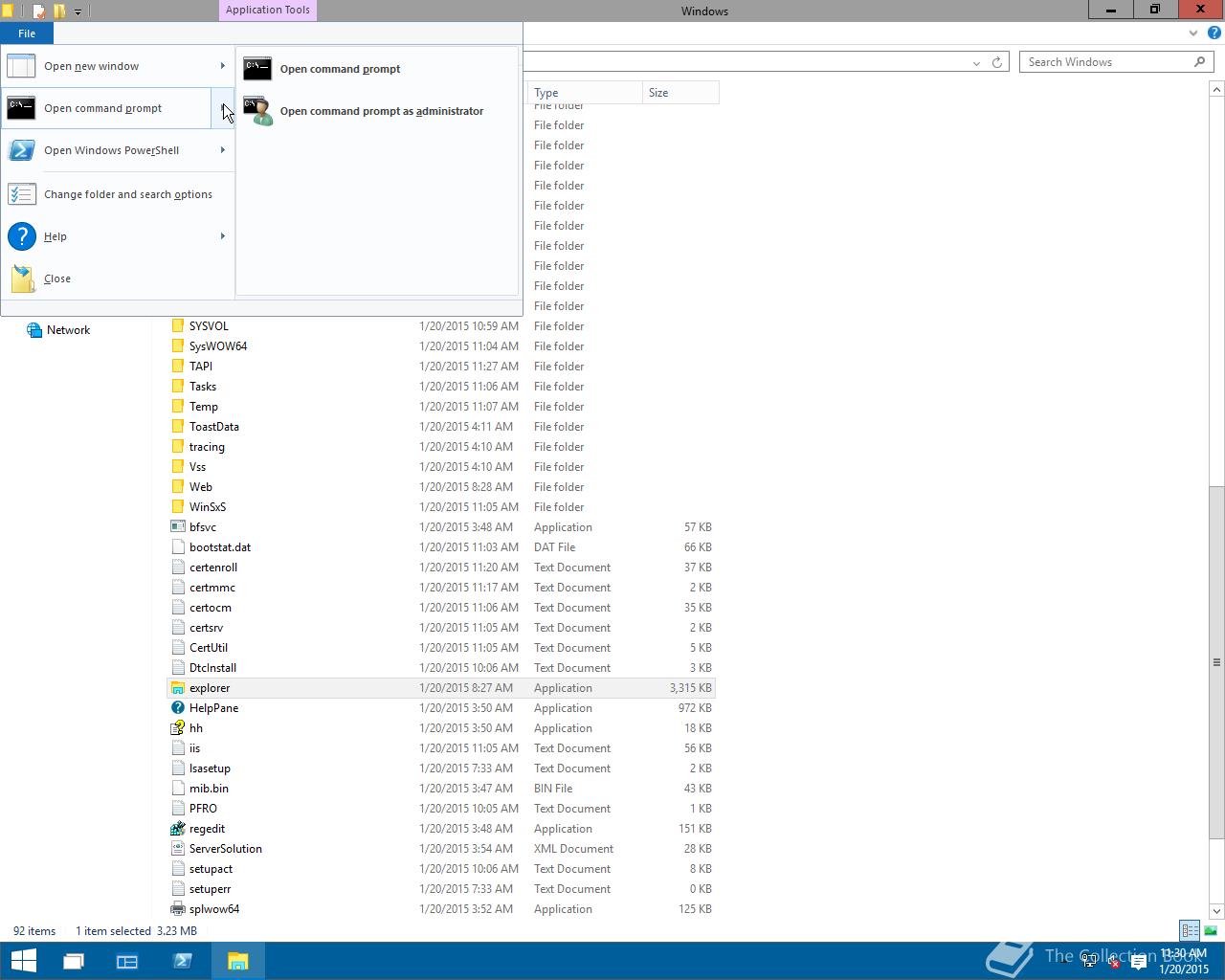The height and width of the screenshot is (980, 1225).
Task: Click the Vss folder icon
Action: click(x=177, y=467)
